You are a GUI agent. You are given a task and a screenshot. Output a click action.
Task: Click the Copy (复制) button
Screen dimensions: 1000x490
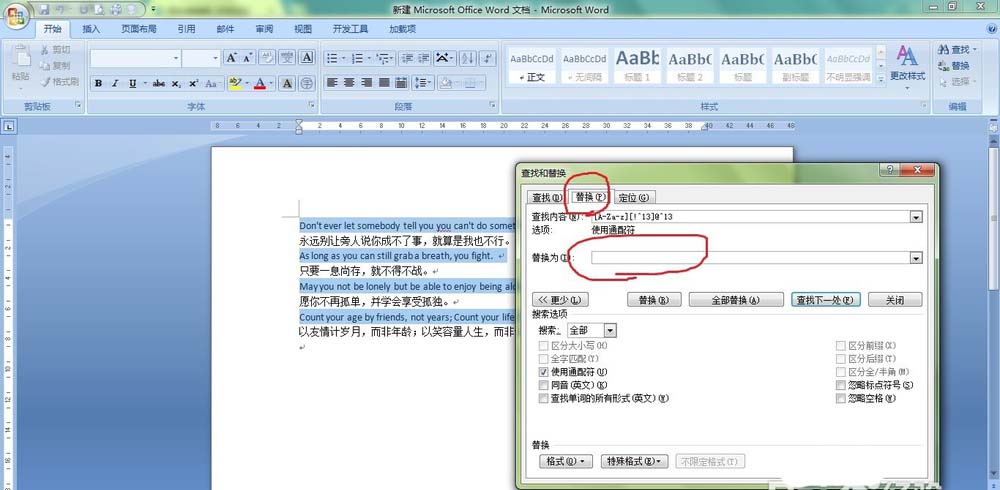point(55,66)
